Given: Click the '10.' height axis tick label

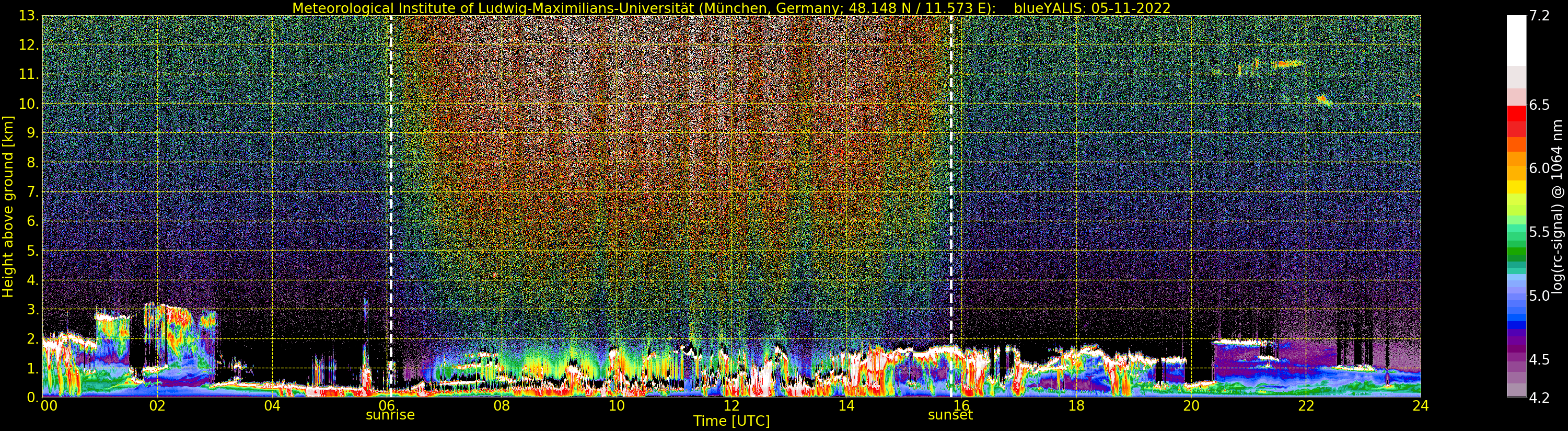Looking at the screenshot, I should 29,104.
